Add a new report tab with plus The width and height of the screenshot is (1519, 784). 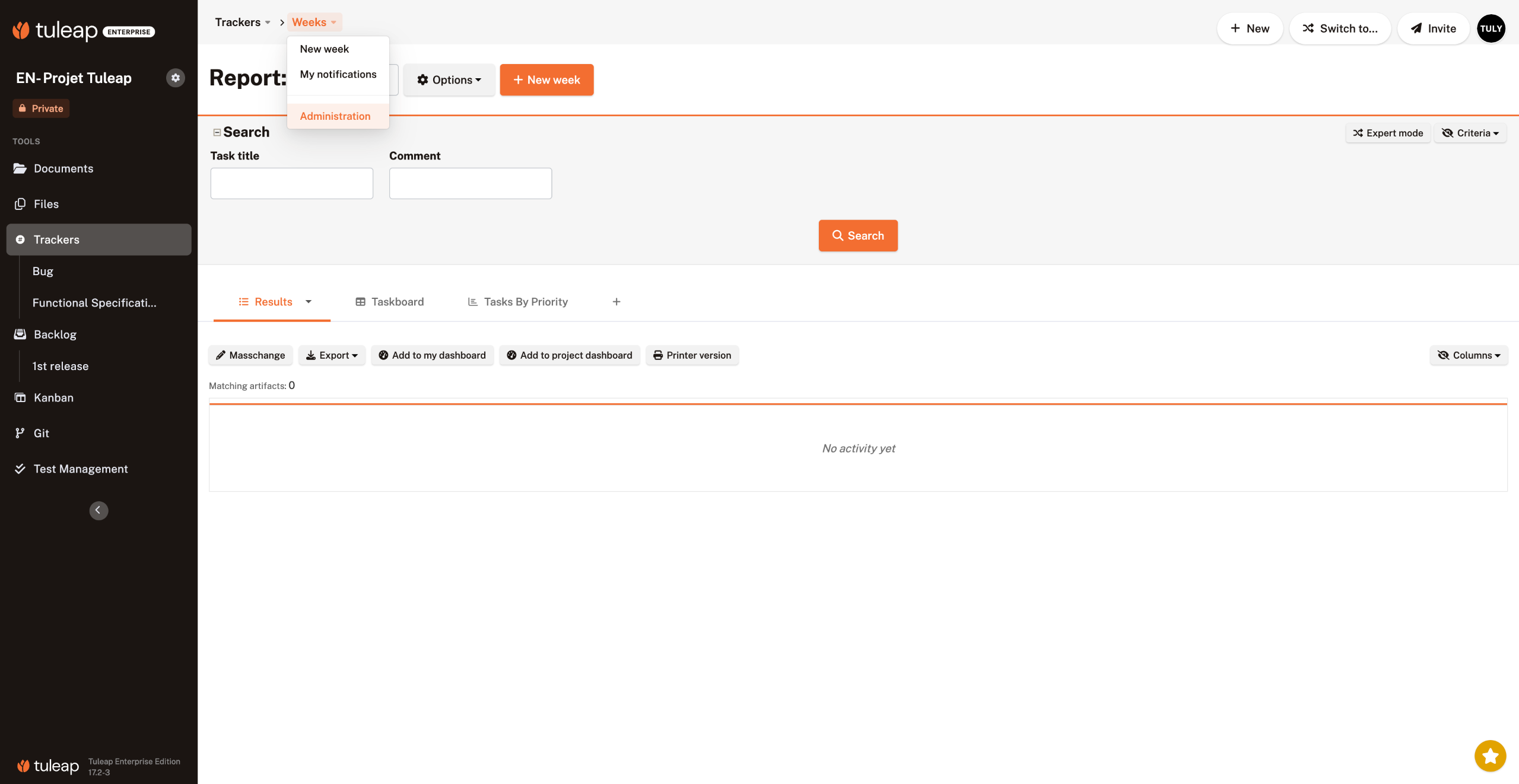(x=617, y=302)
